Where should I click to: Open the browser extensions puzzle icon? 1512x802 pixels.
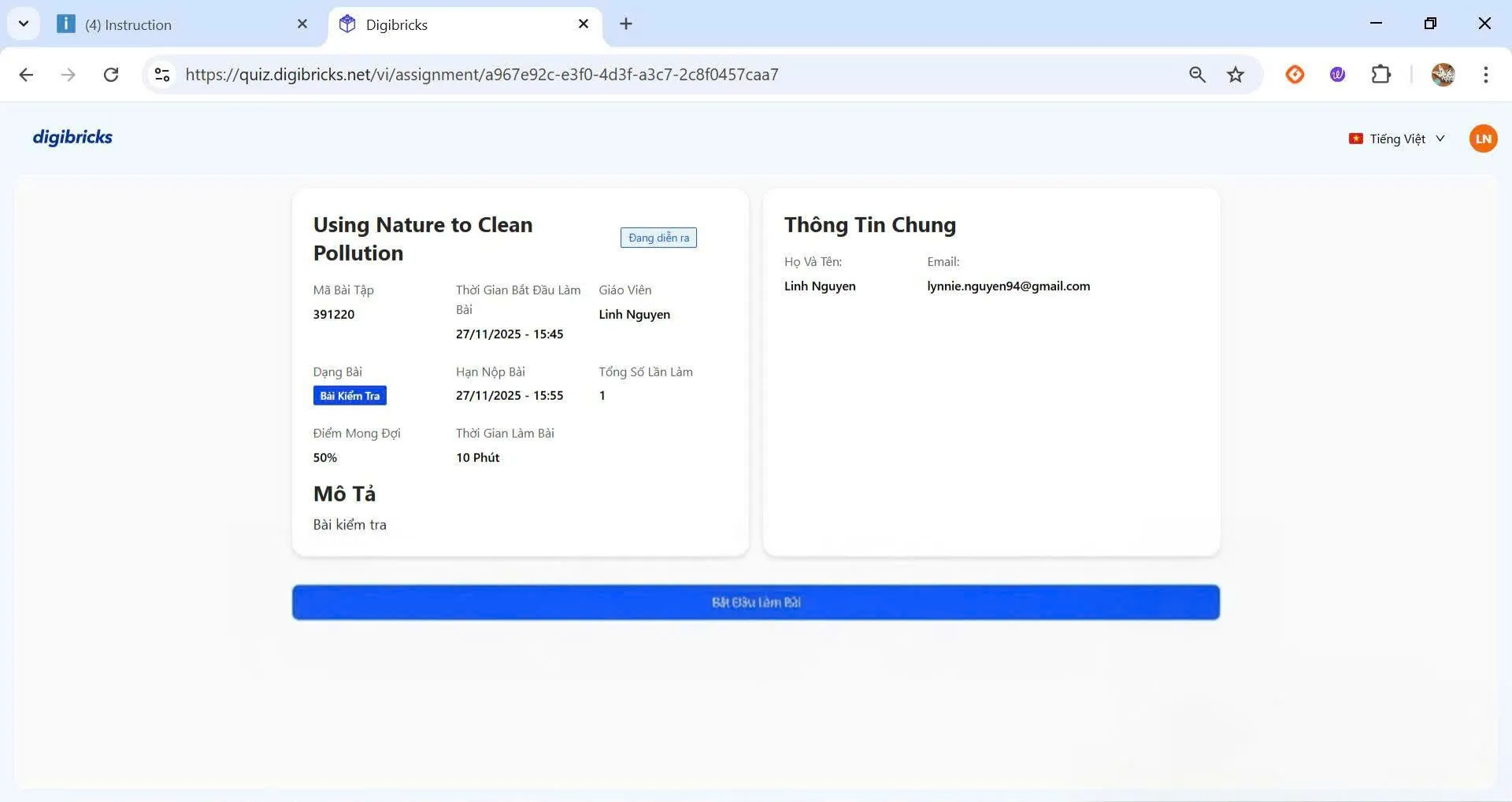click(x=1380, y=75)
